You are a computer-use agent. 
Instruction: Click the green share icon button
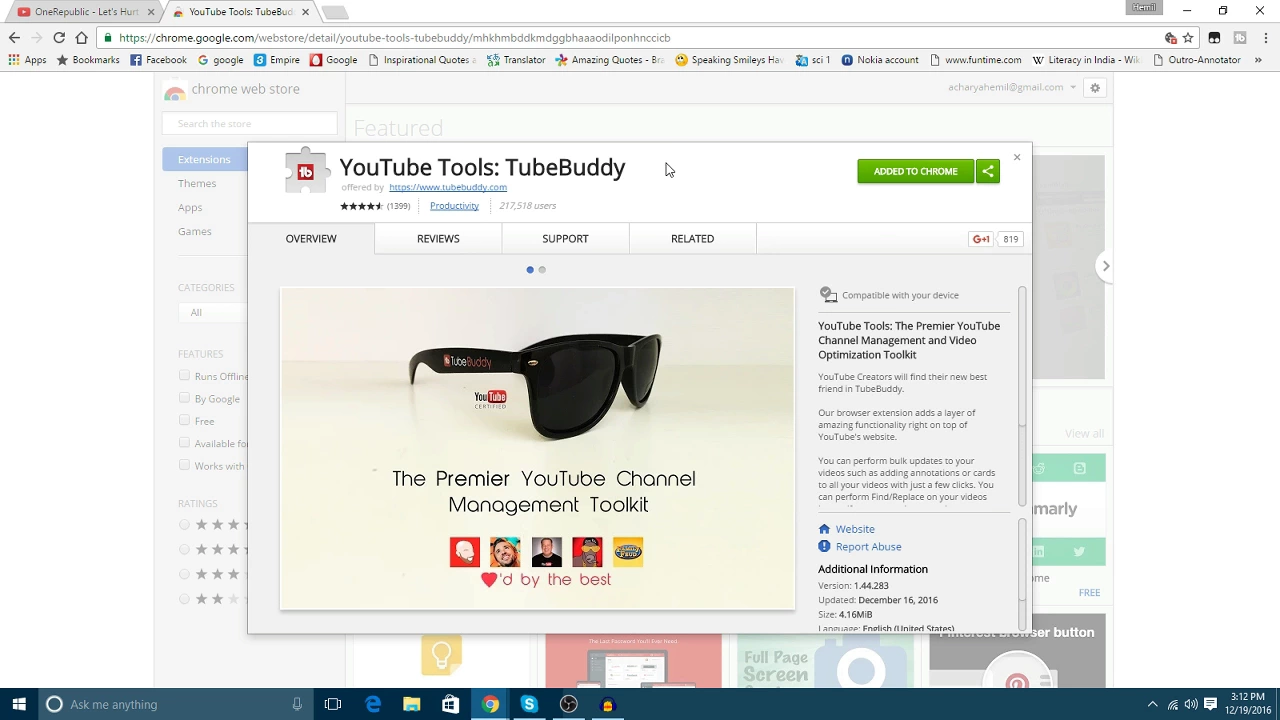[x=988, y=171]
